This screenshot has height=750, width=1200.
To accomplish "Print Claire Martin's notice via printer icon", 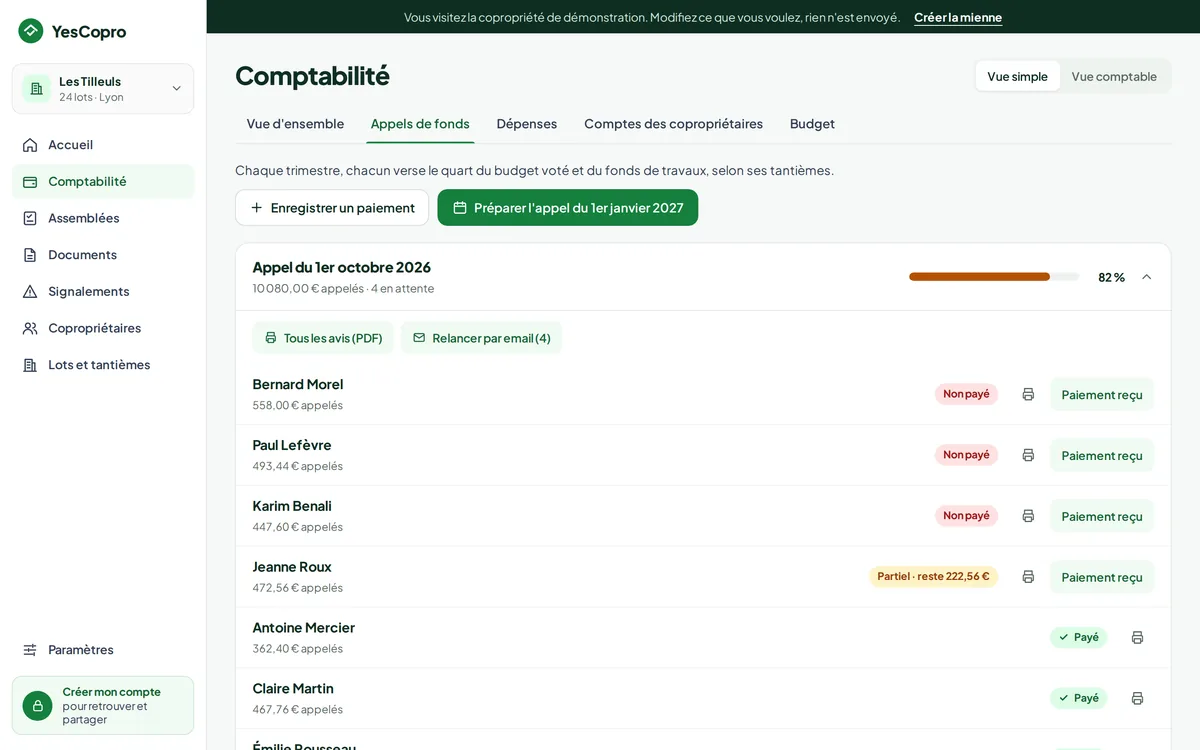I will [x=1137, y=699].
